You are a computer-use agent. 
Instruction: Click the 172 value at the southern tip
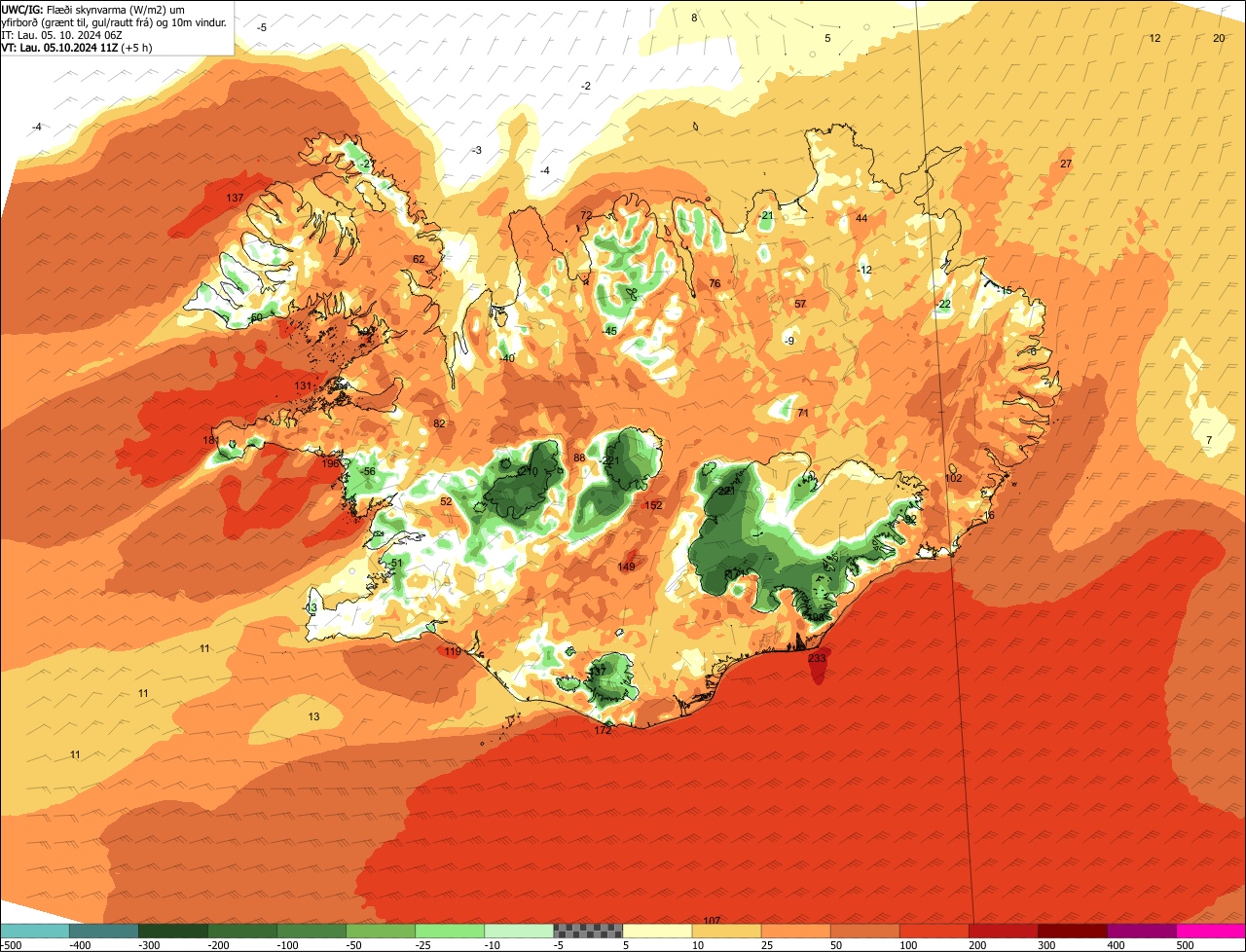(x=604, y=730)
